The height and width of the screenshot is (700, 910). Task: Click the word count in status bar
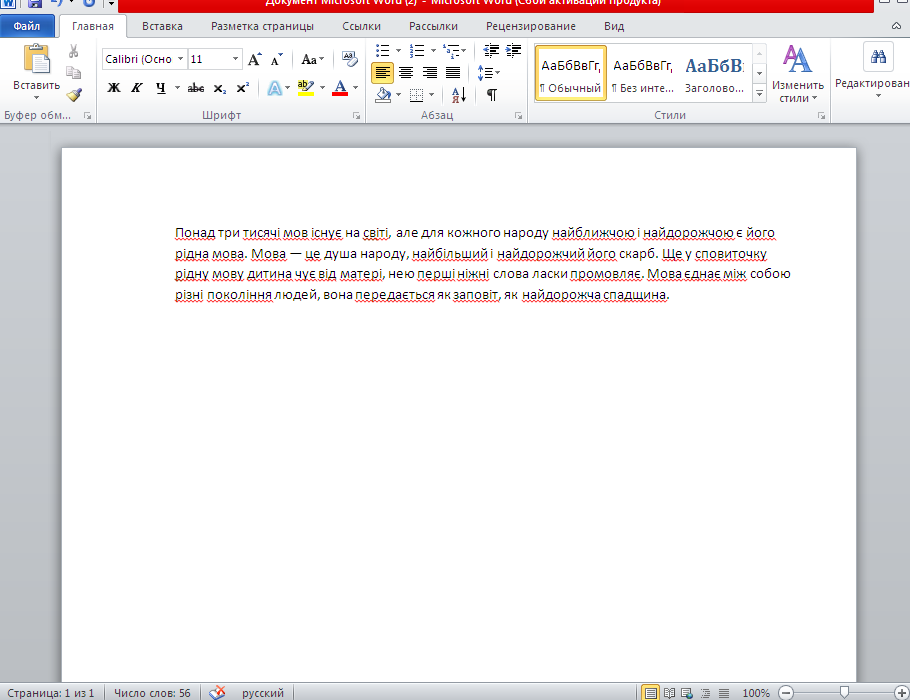(x=152, y=692)
